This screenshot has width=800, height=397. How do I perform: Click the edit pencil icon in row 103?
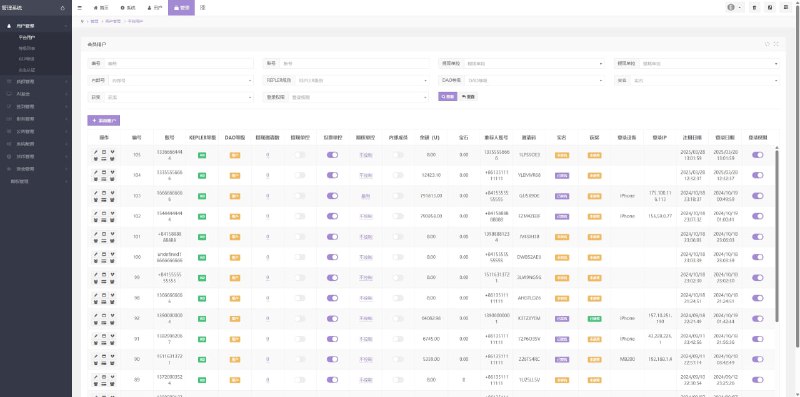pyautogui.click(x=95, y=192)
